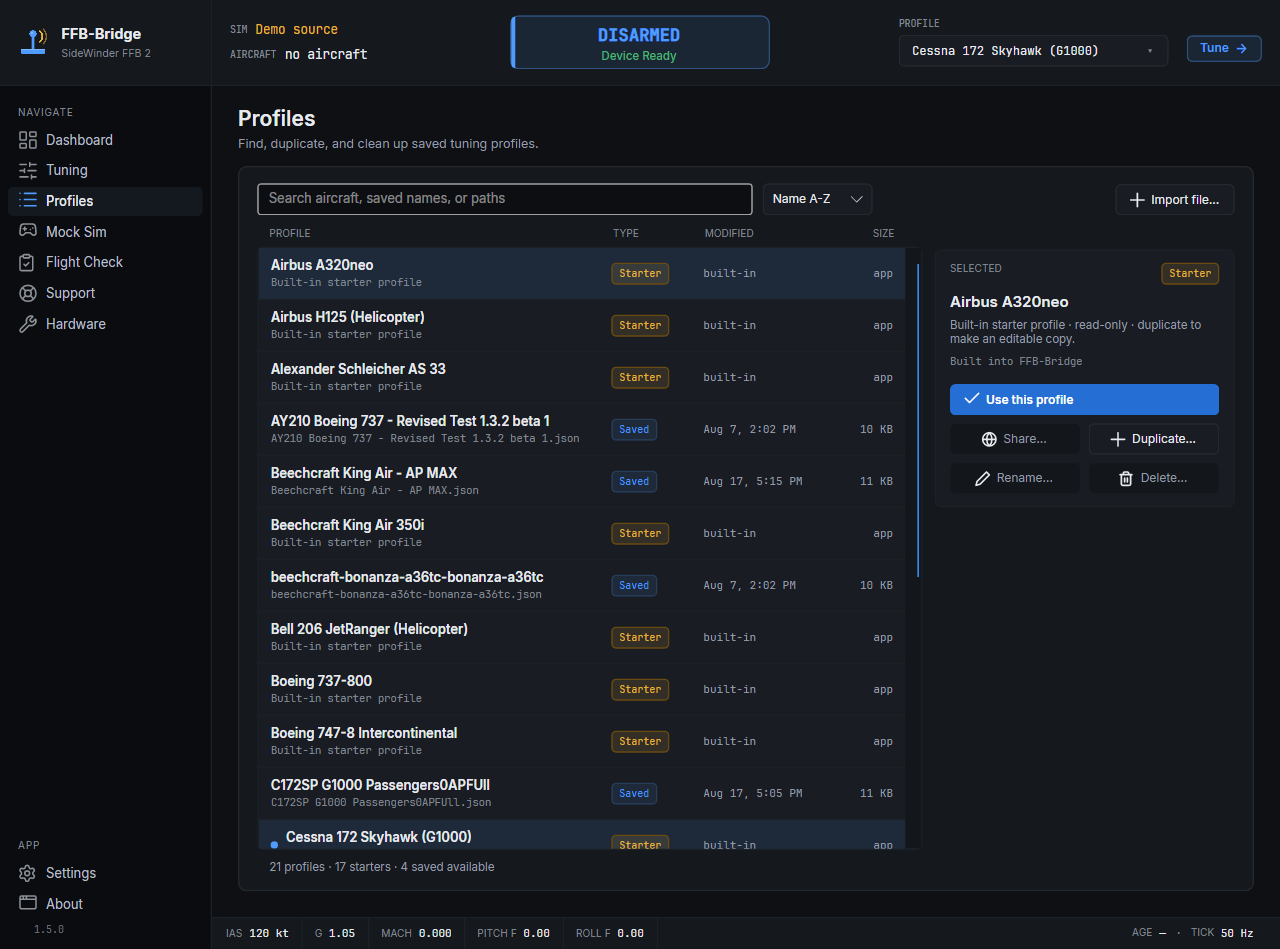The image size is (1280, 949).
Task: Click the Settings gear icon
Action: coord(28,873)
